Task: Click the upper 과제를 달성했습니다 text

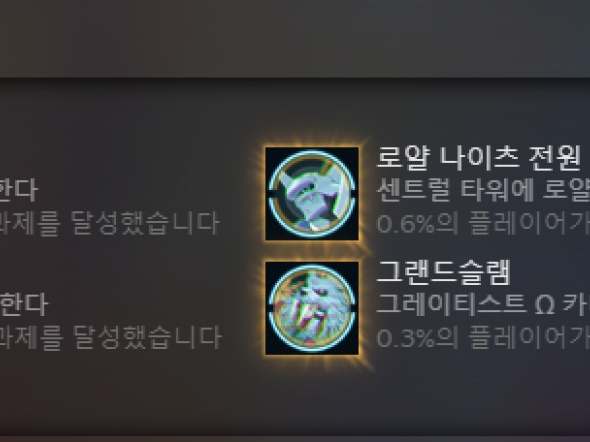Action: pyautogui.click(x=109, y=223)
